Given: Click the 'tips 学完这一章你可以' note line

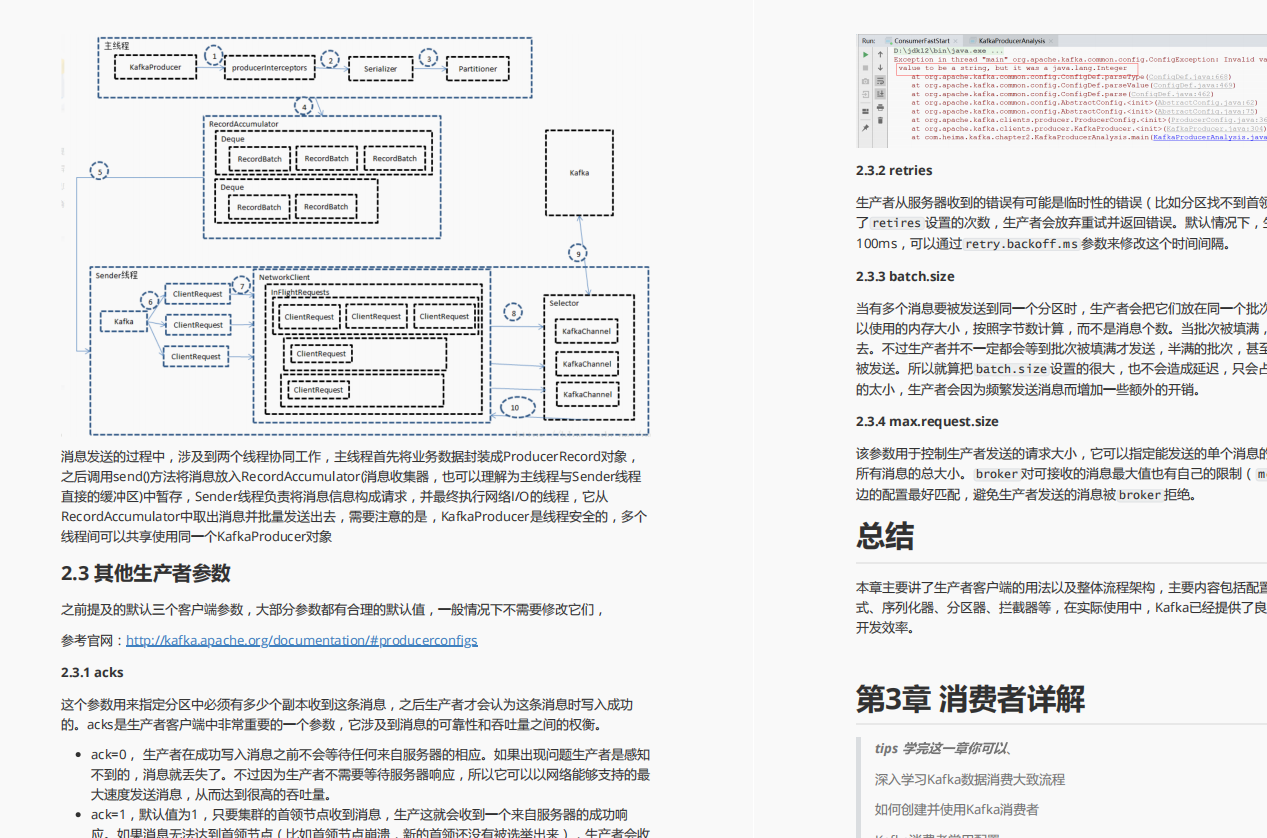Looking at the screenshot, I should (945, 748).
